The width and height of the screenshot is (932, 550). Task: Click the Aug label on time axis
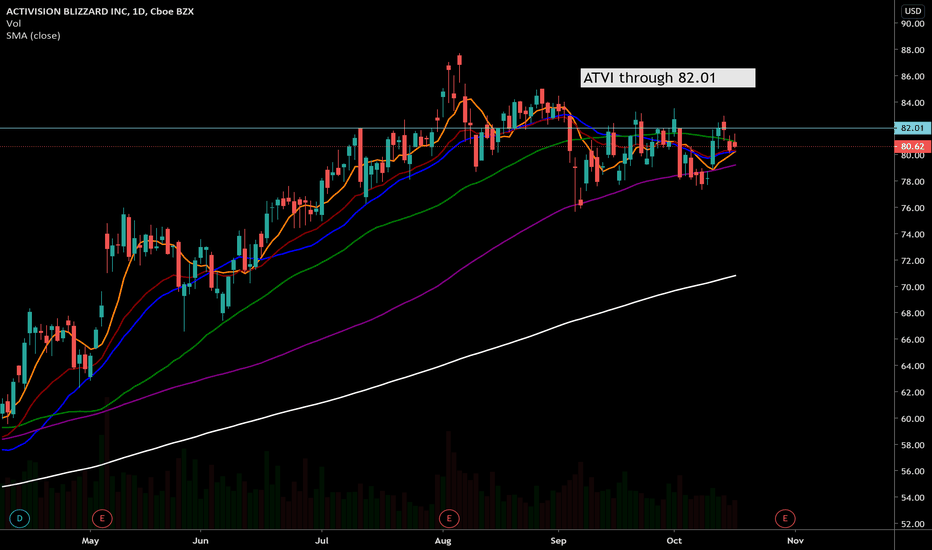point(443,540)
